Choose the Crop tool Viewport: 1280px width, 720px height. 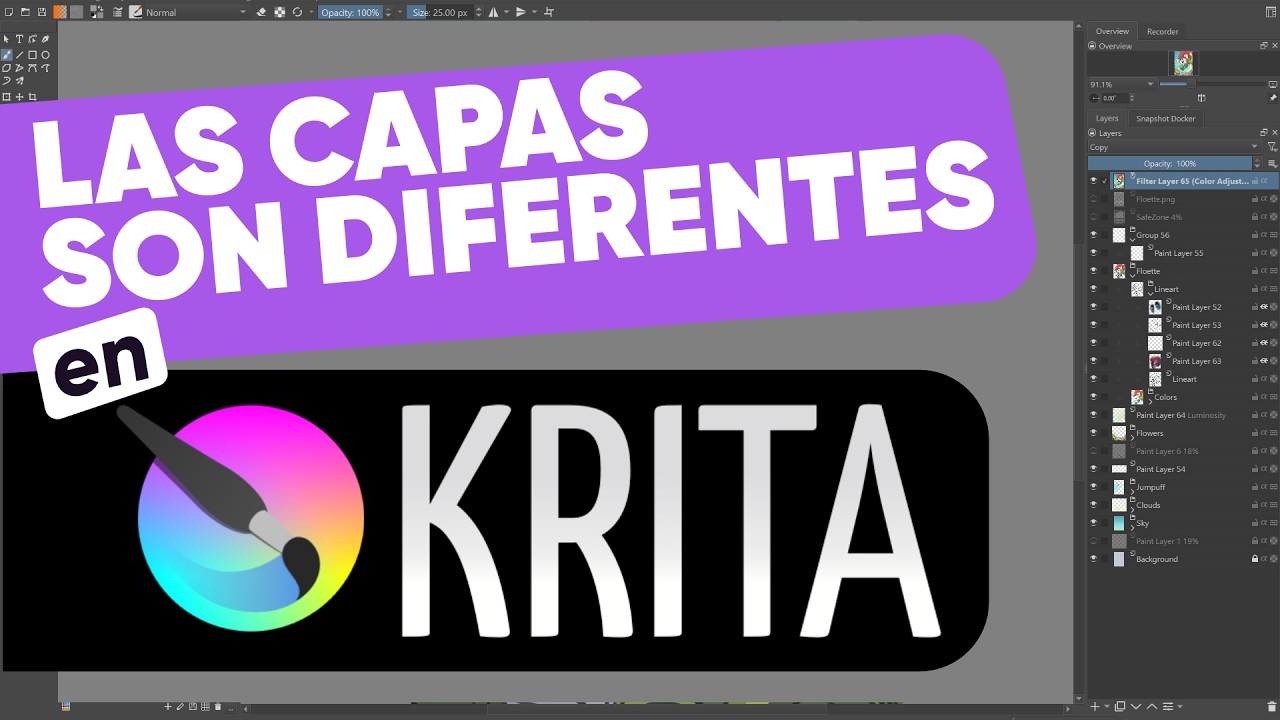point(32,97)
